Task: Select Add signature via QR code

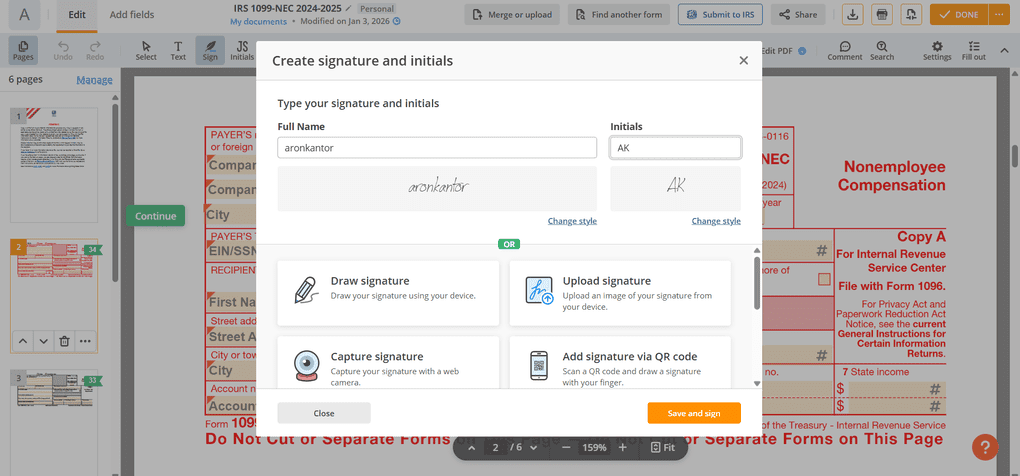Action: pyautogui.click(x=620, y=367)
